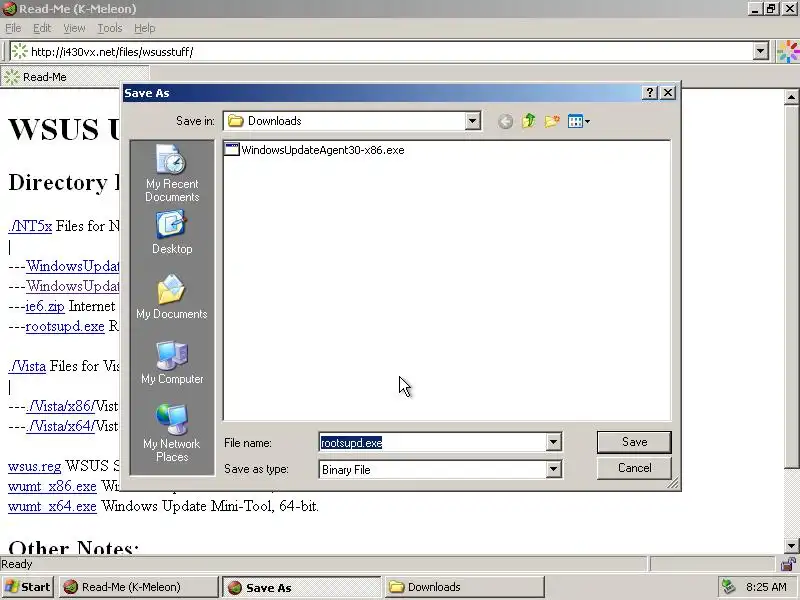The width and height of the screenshot is (800, 600).
Task: Select the WindowsUpdateAgent30-x86.exe file icon
Action: (232, 149)
